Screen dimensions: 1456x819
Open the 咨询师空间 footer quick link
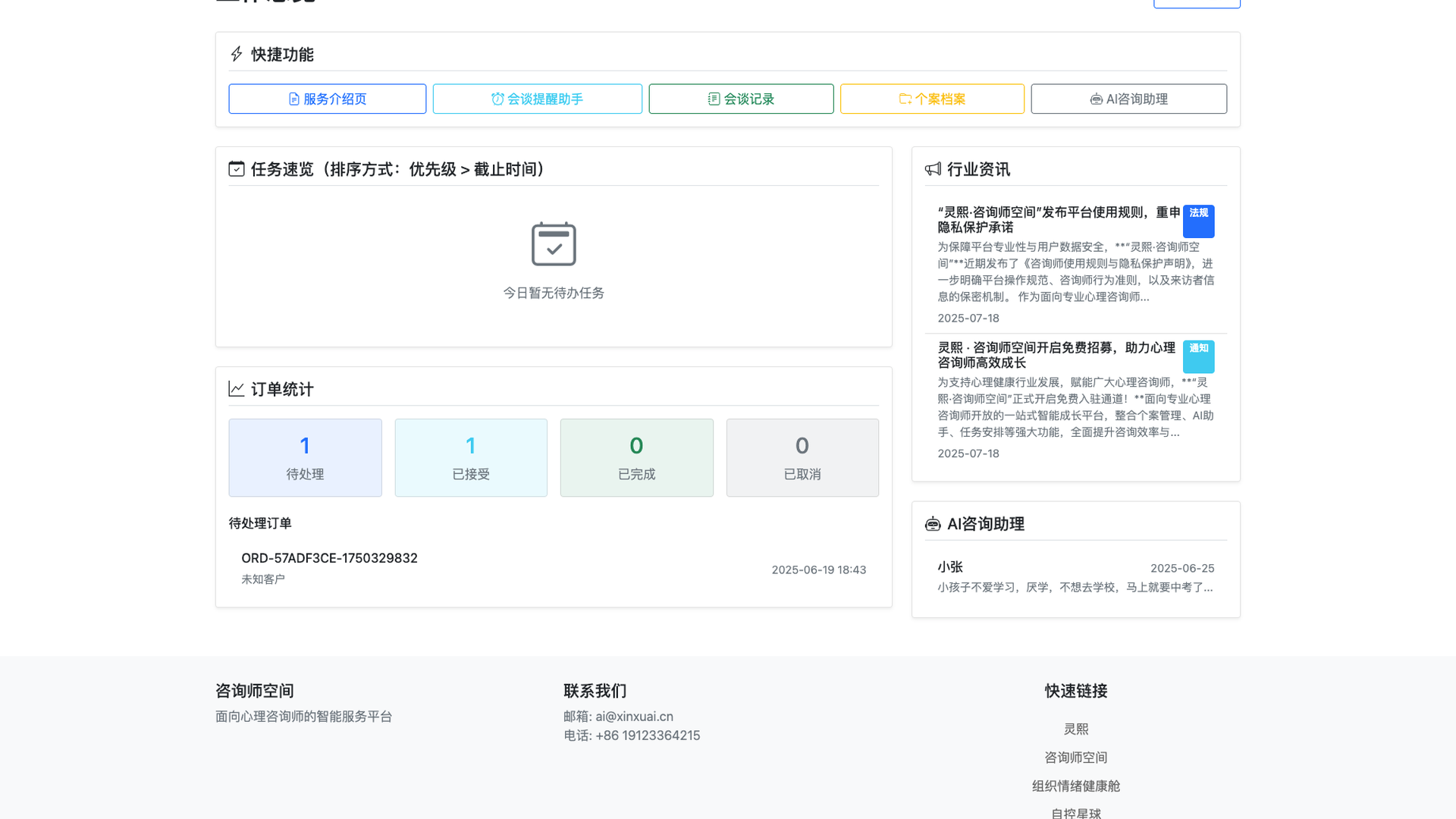pyautogui.click(x=1075, y=758)
